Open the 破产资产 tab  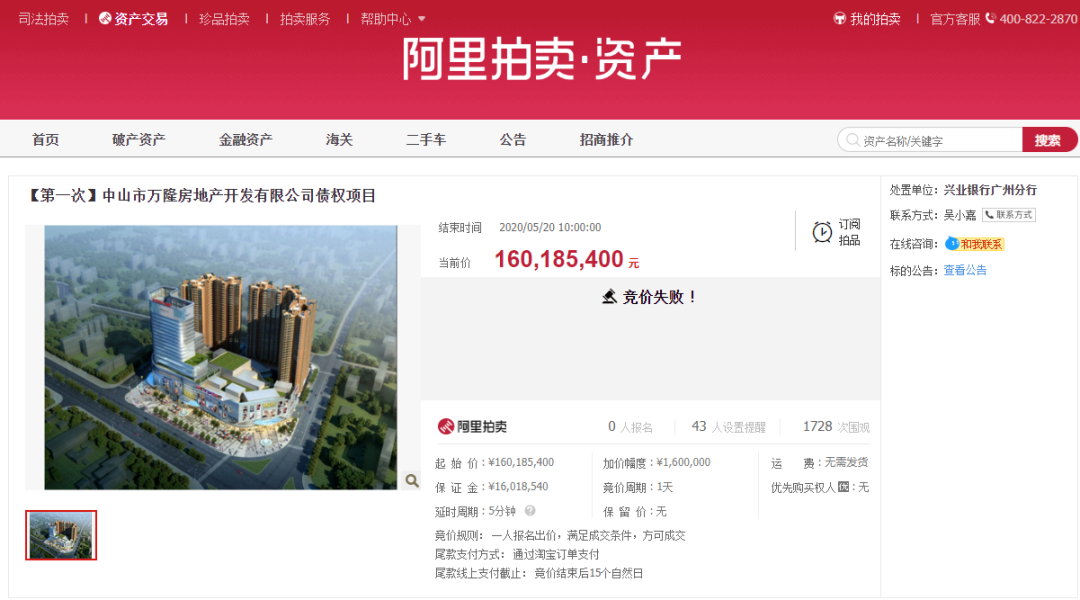tap(138, 140)
